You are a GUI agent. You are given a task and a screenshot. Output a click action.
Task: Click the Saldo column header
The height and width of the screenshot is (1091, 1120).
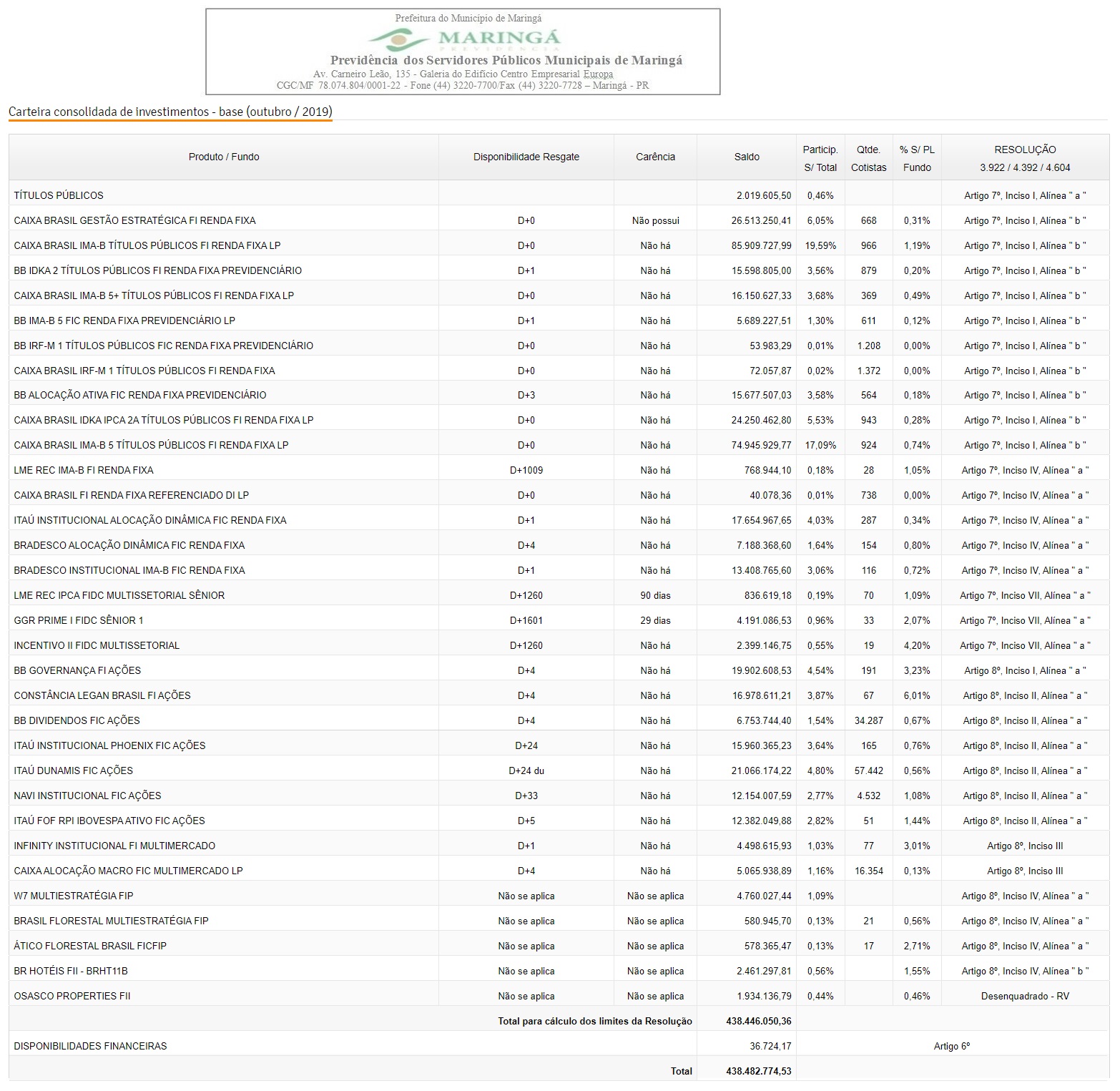point(747,157)
